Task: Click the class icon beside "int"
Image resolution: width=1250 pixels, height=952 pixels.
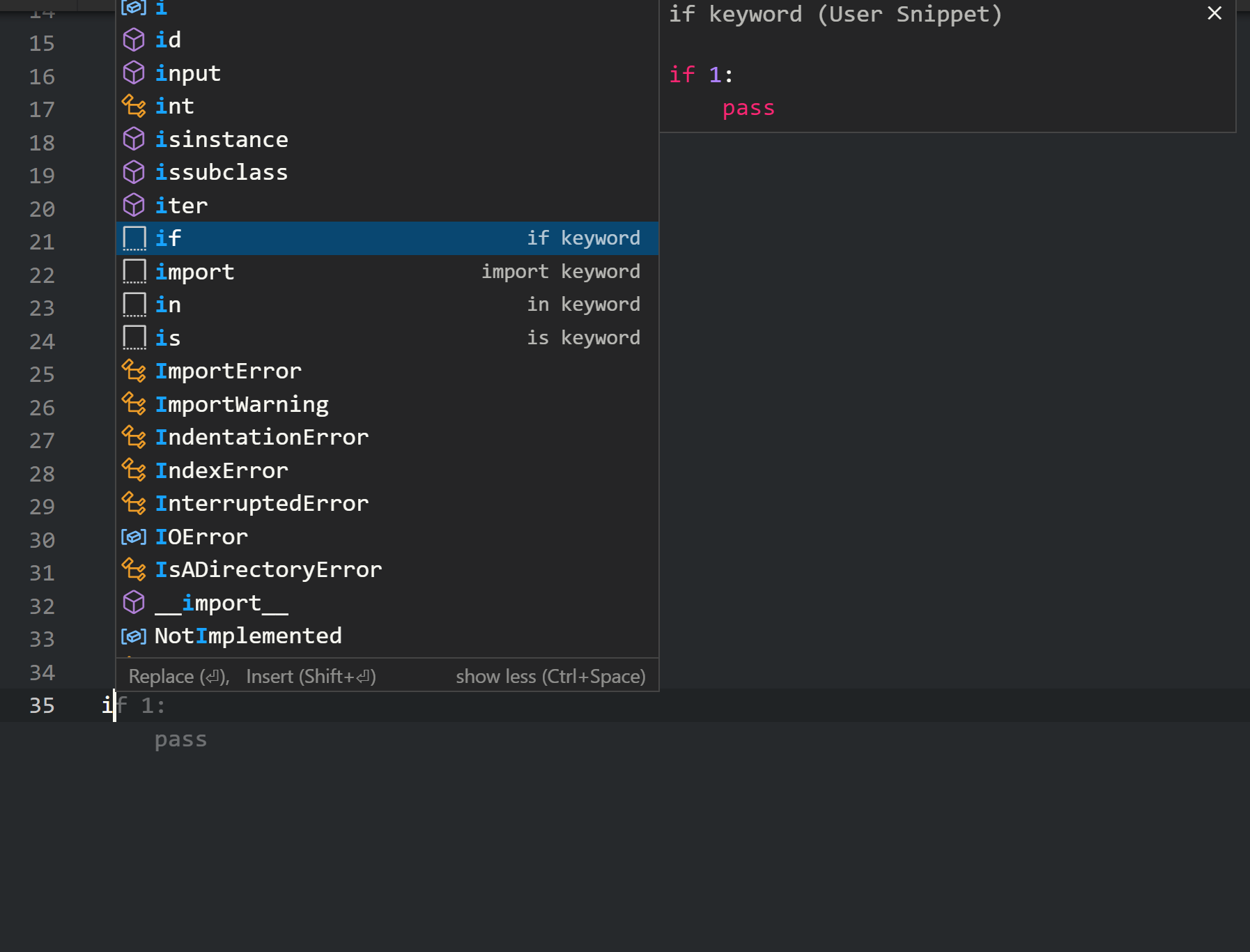Action: [134, 105]
